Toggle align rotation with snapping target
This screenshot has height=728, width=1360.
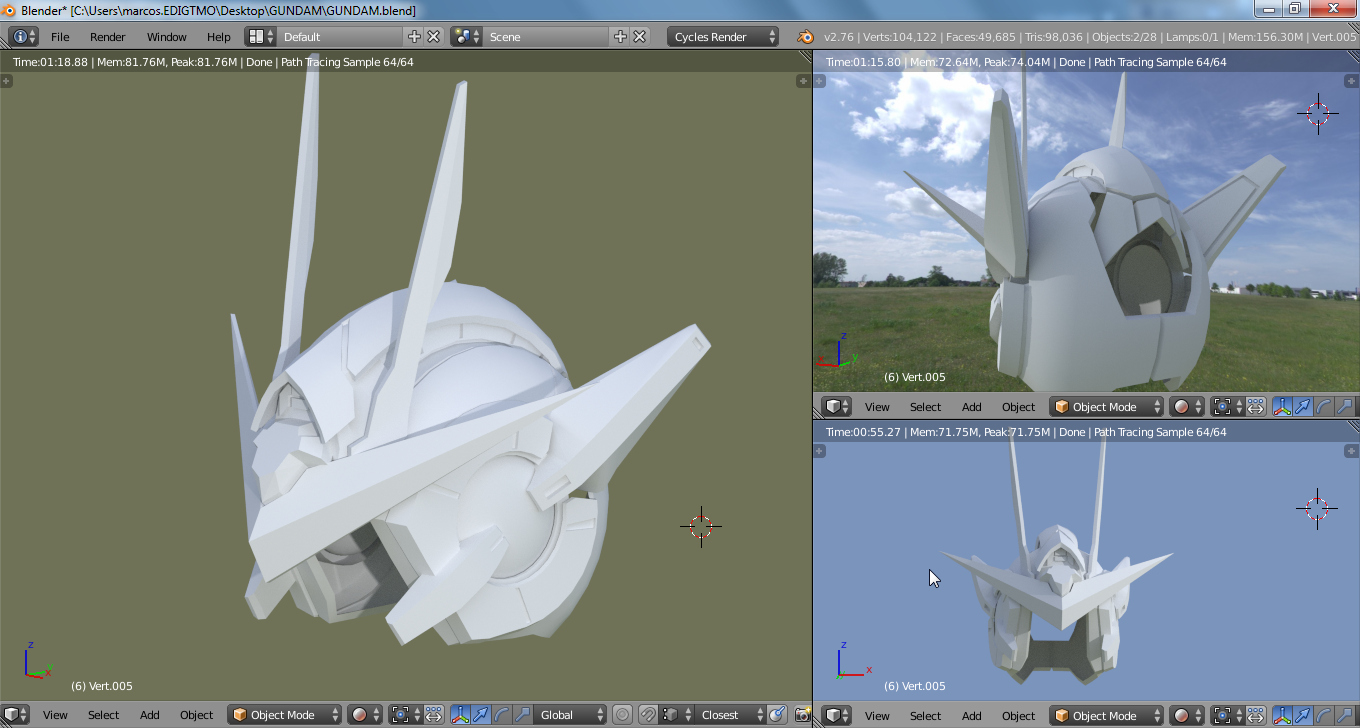(778, 715)
